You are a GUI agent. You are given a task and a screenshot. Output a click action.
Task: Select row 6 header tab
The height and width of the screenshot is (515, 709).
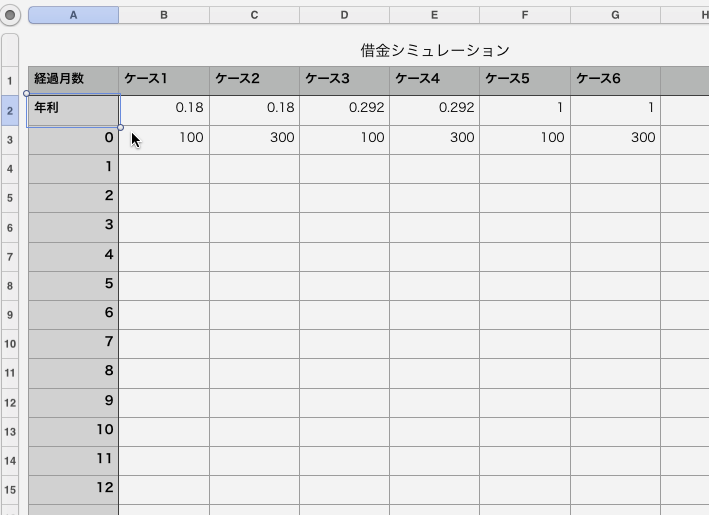click(10, 227)
